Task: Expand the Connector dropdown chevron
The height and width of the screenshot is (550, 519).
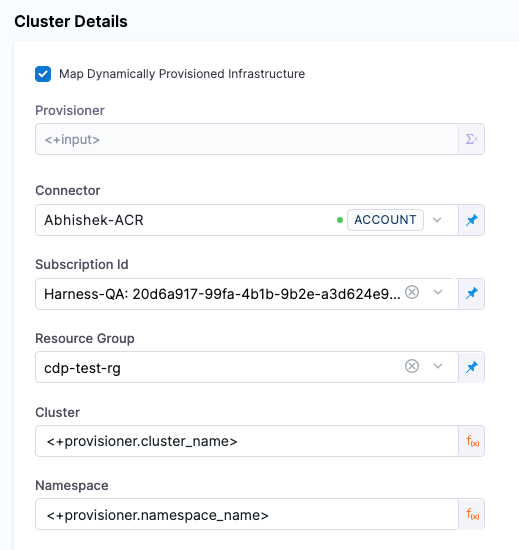Action: click(437, 220)
